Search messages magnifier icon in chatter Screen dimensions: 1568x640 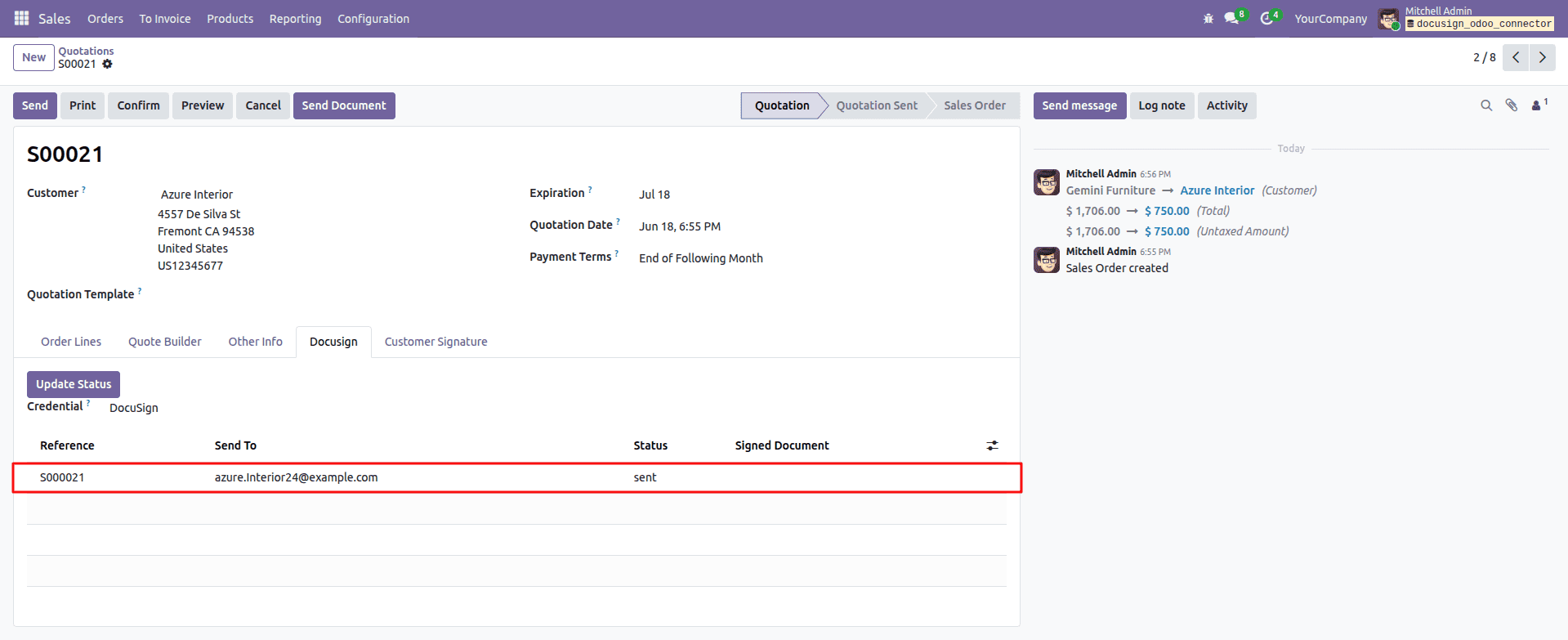[x=1486, y=105]
